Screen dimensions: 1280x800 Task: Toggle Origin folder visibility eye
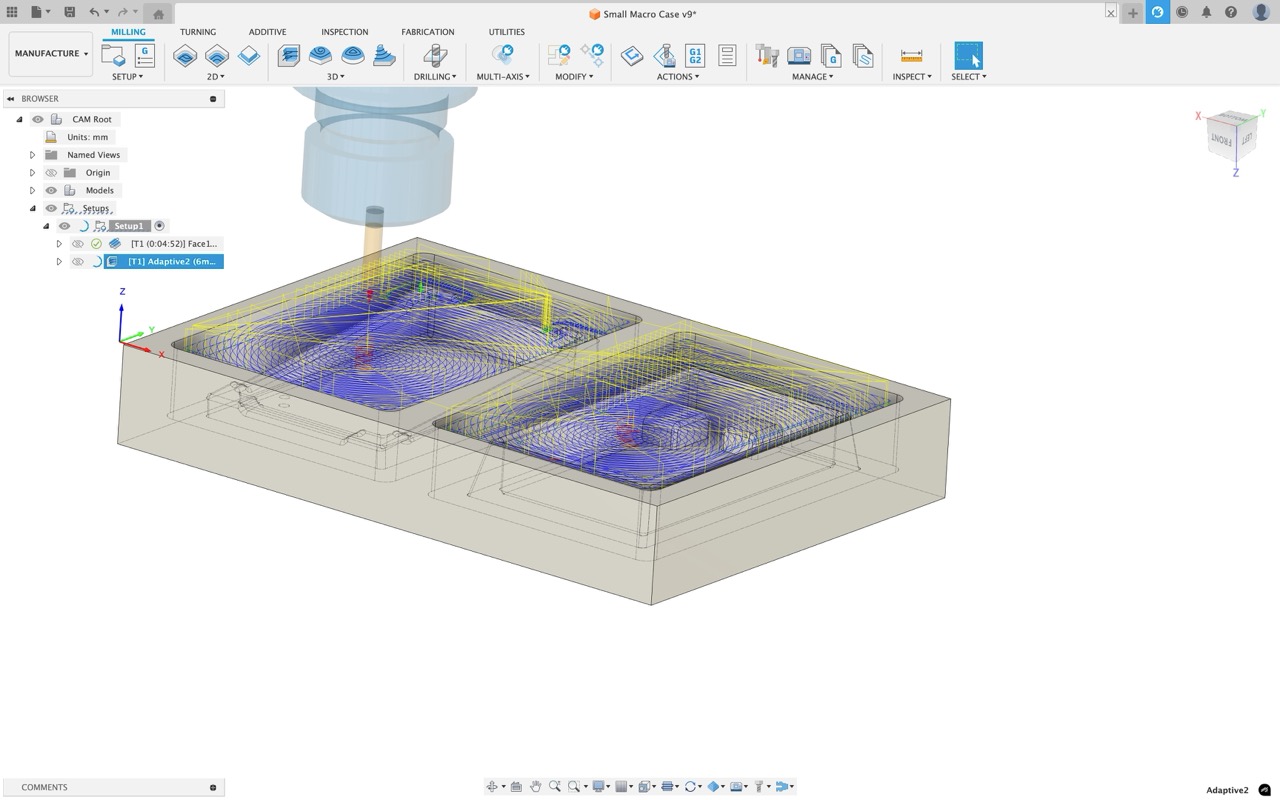[x=51, y=173]
